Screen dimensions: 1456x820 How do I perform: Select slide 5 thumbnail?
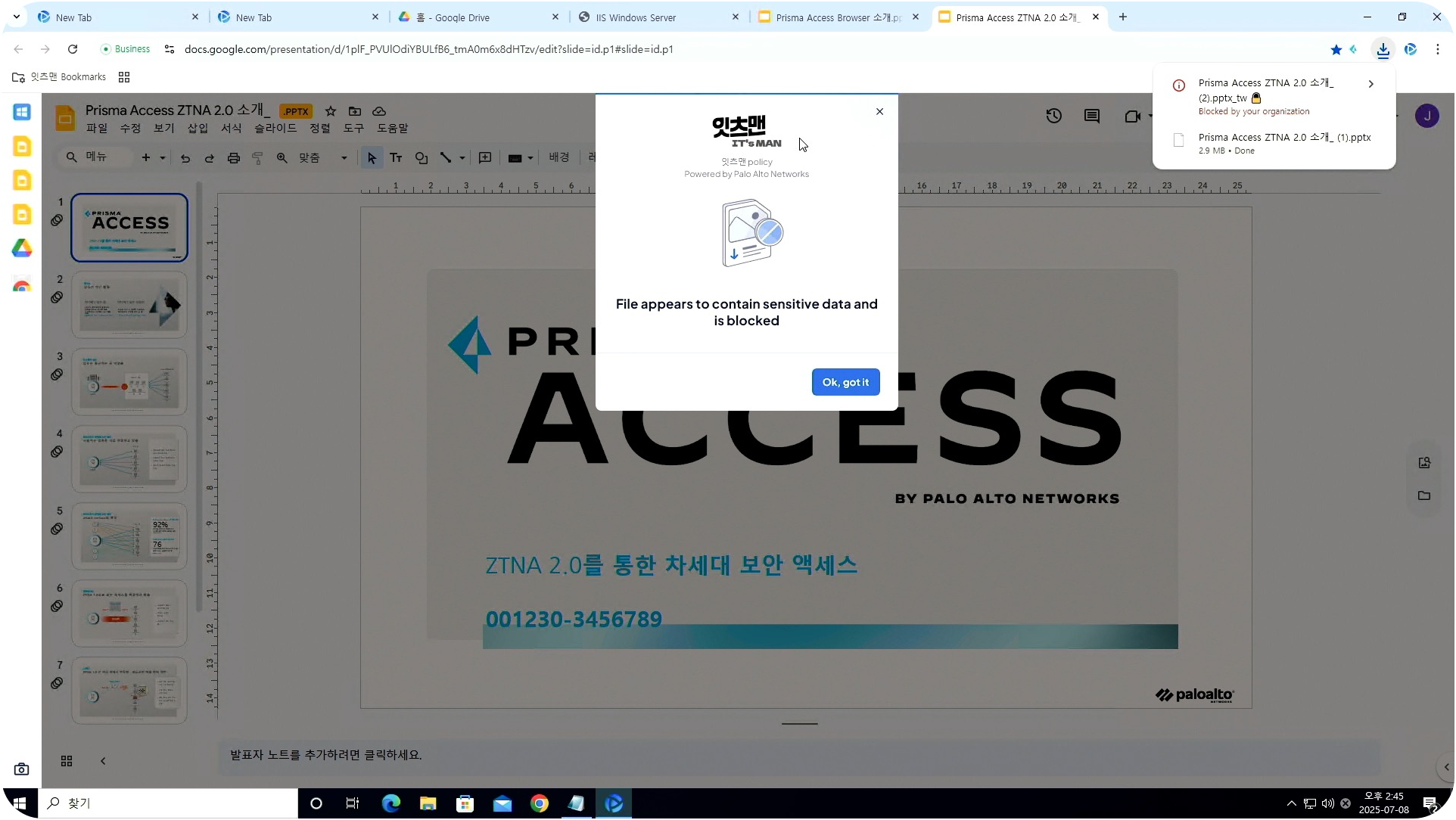click(x=129, y=536)
